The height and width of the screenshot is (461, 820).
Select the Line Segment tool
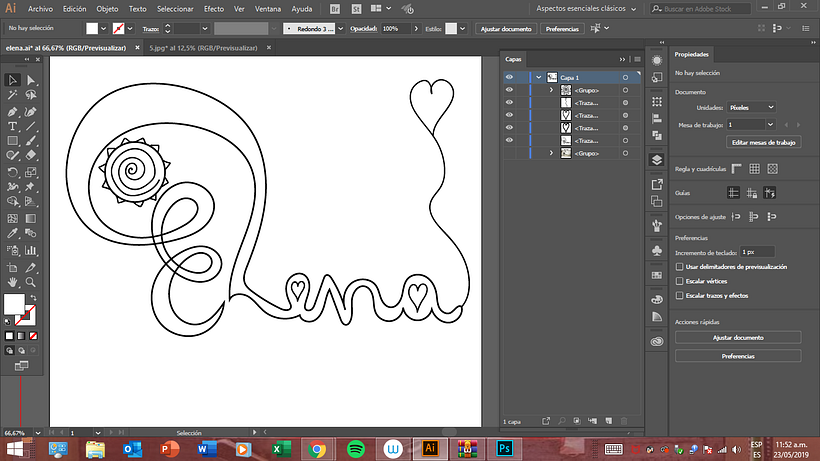(31, 126)
